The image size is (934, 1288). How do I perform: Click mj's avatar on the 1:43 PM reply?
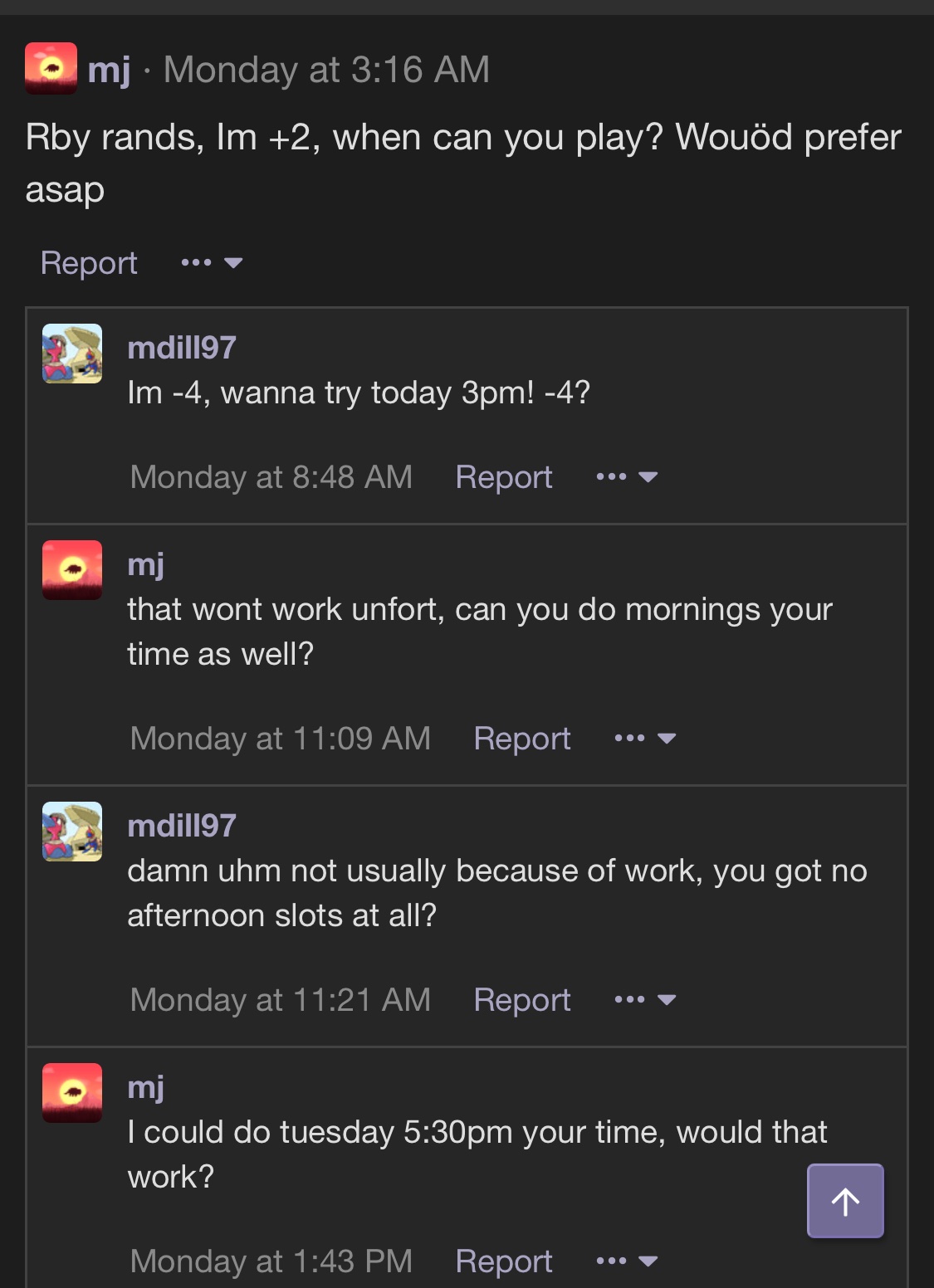coord(72,1093)
